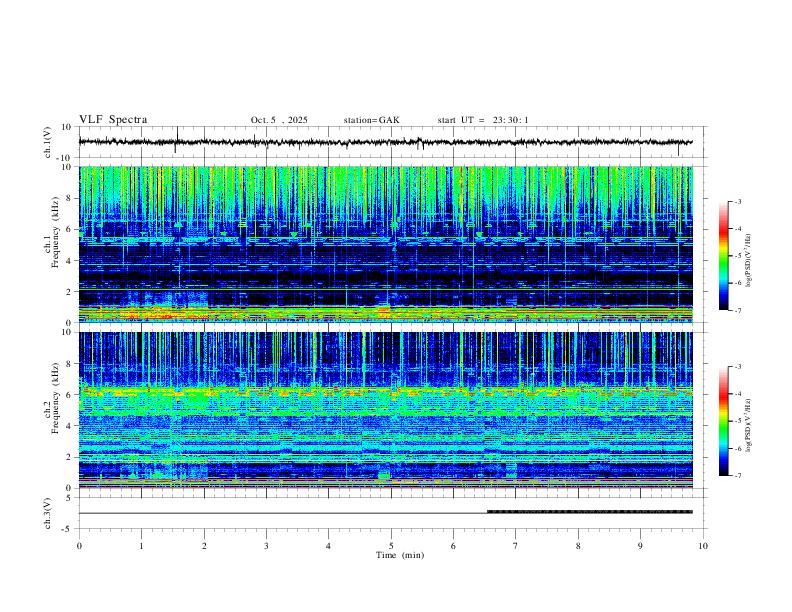This screenshot has width=792, height=612.
Task: Click inside the ch.1 spectrogram panel
Action: tap(385, 244)
